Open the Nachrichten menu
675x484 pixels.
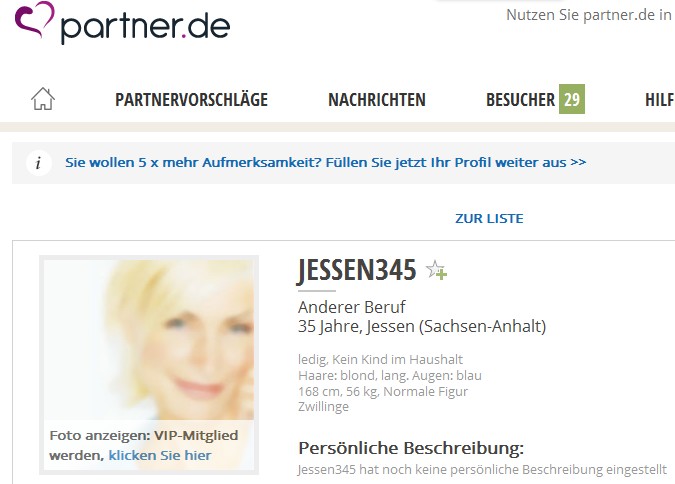tap(377, 99)
